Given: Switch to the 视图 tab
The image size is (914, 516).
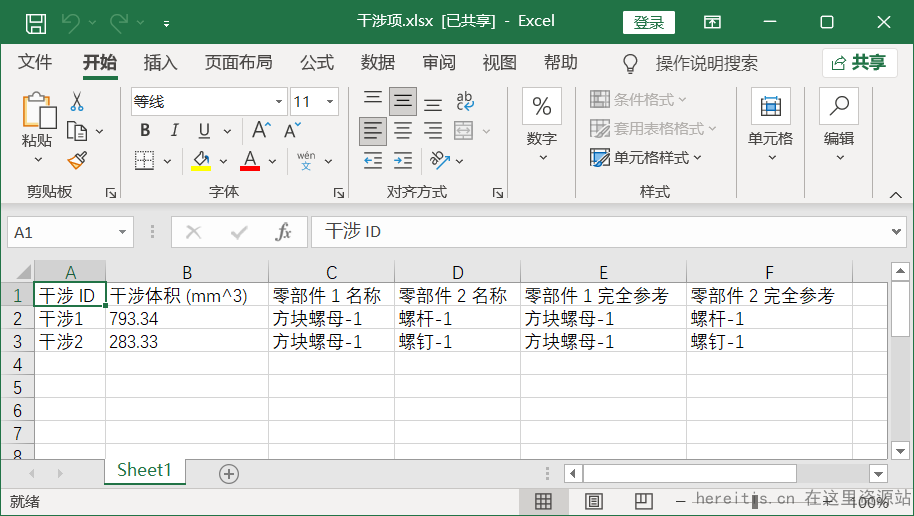Looking at the screenshot, I should (500, 62).
